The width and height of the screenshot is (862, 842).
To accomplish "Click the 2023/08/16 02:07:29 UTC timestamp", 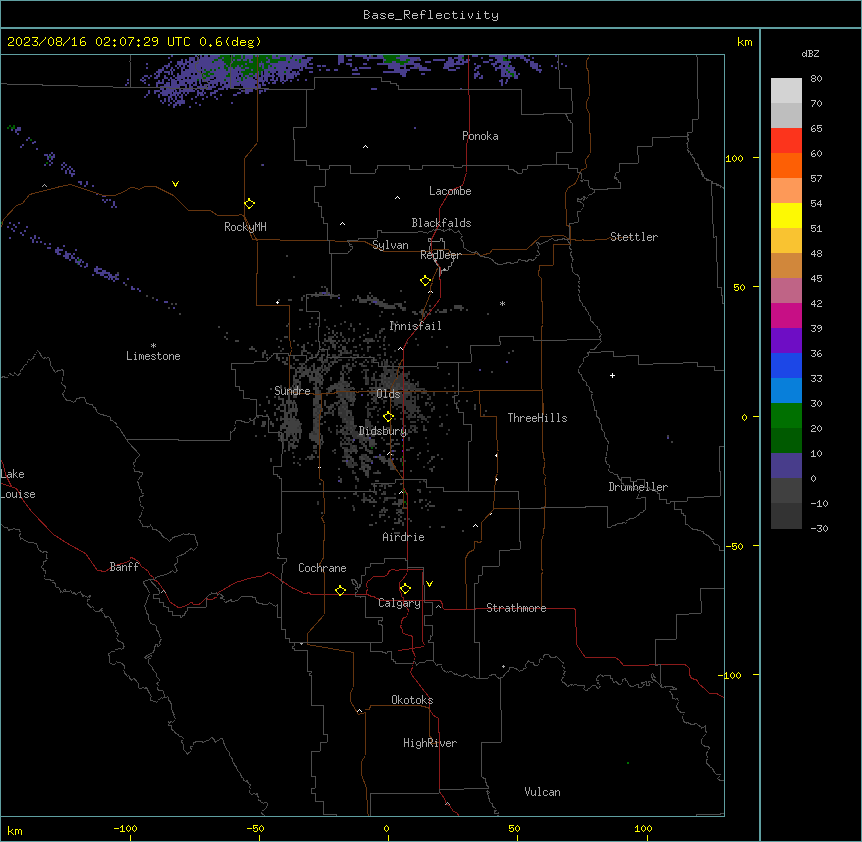I will point(99,42).
